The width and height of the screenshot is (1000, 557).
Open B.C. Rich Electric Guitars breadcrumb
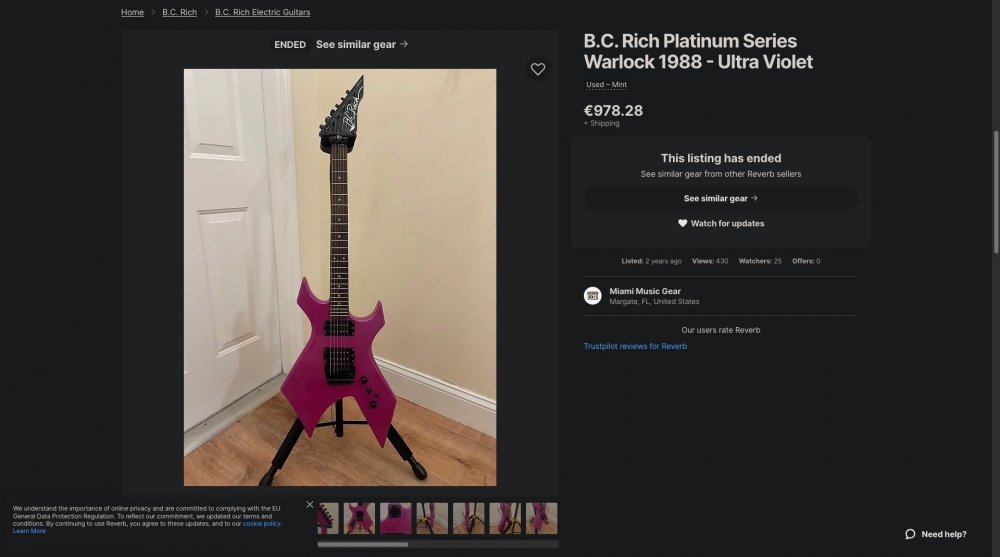(x=262, y=12)
